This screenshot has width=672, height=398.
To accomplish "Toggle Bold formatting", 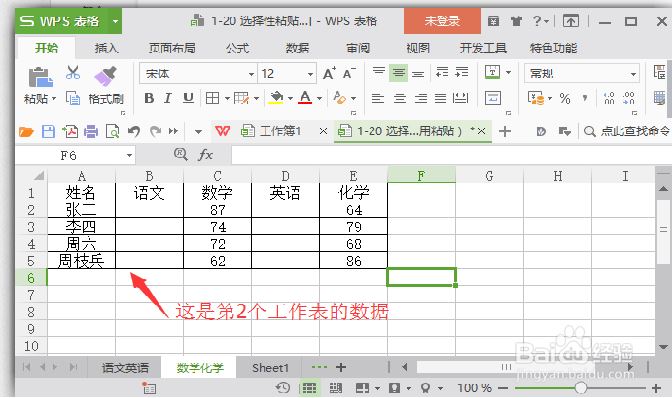I will [149, 99].
